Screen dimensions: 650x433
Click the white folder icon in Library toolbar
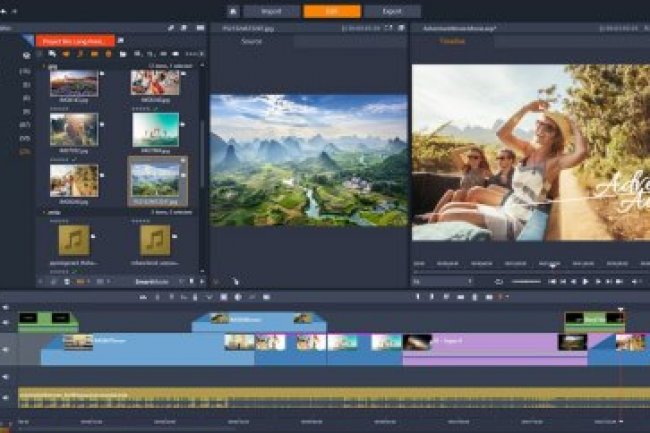pos(123,54)
